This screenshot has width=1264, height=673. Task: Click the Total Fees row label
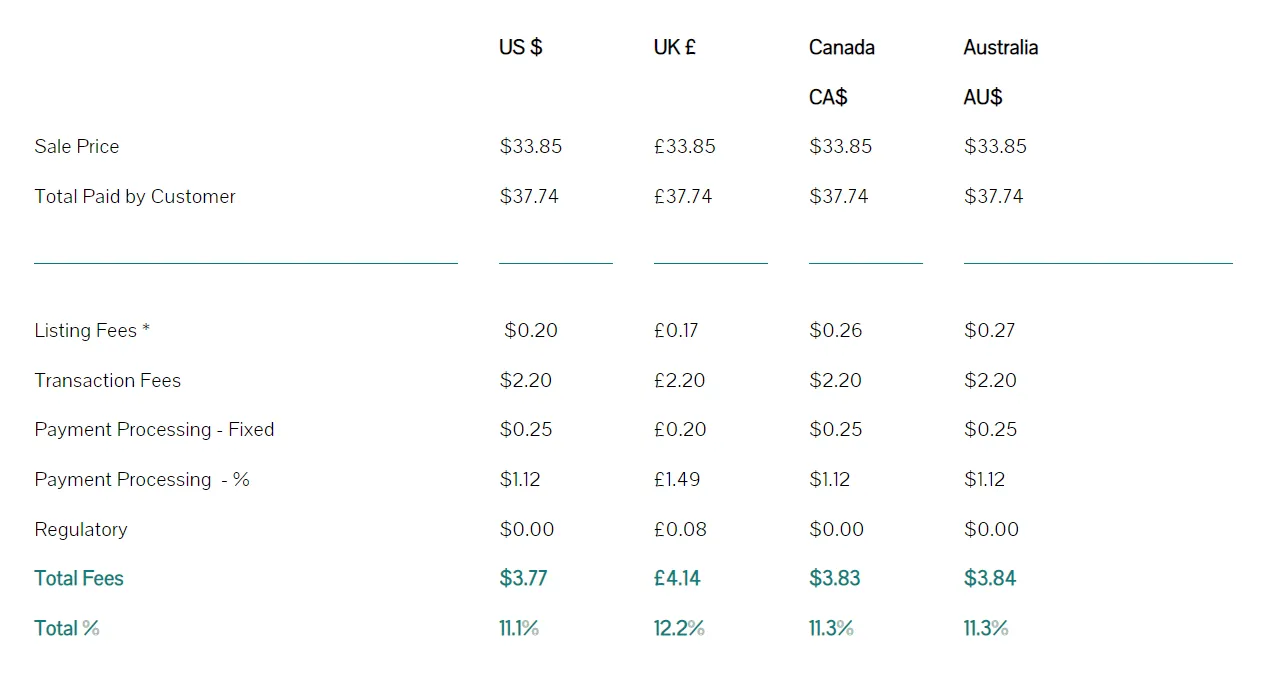(79, 578)
